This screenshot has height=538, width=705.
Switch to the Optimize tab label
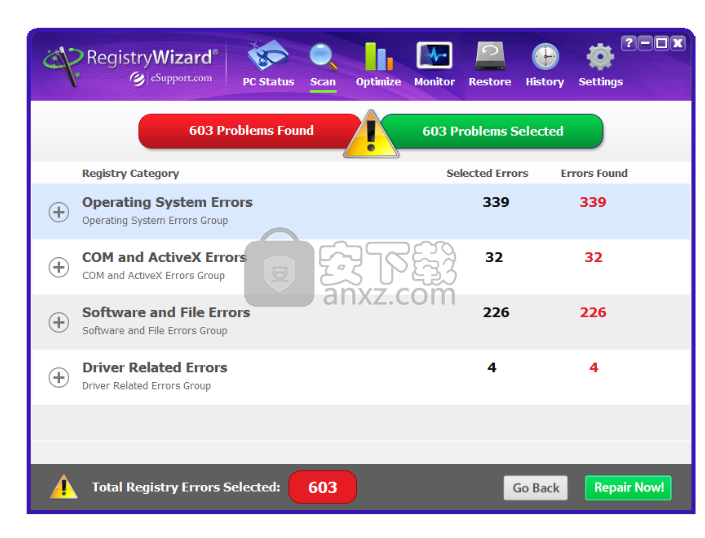point(378,82)
